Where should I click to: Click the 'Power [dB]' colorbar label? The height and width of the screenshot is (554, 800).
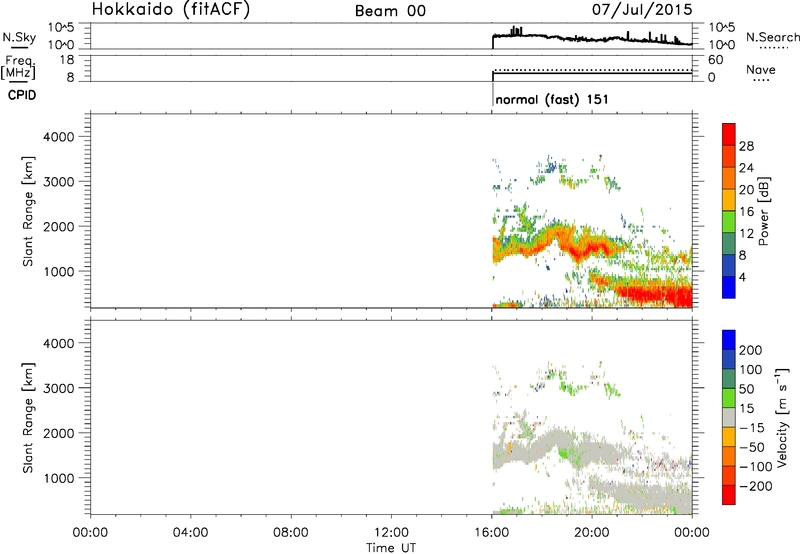pos(763,211)
